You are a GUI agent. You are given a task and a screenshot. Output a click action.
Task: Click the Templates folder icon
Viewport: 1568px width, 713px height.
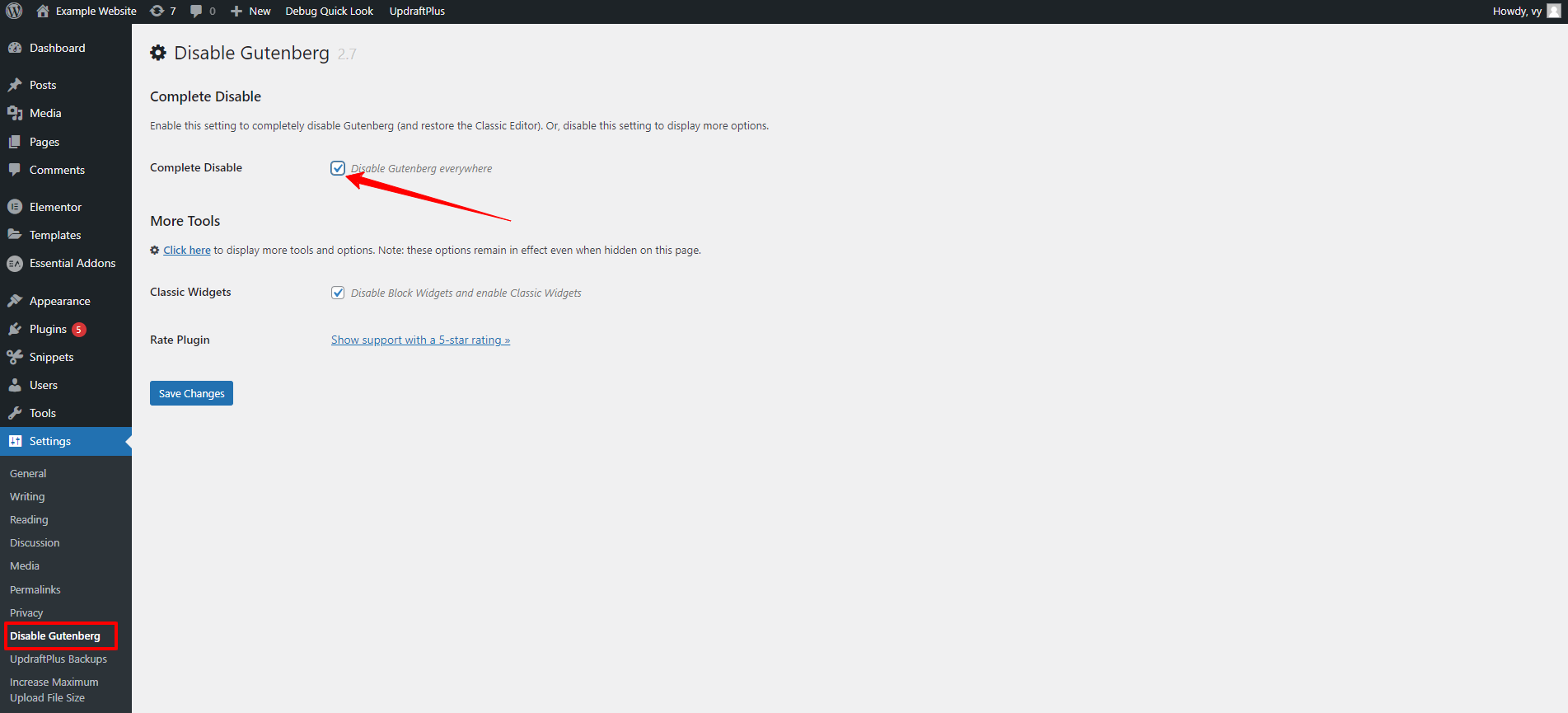click(15, 235)
